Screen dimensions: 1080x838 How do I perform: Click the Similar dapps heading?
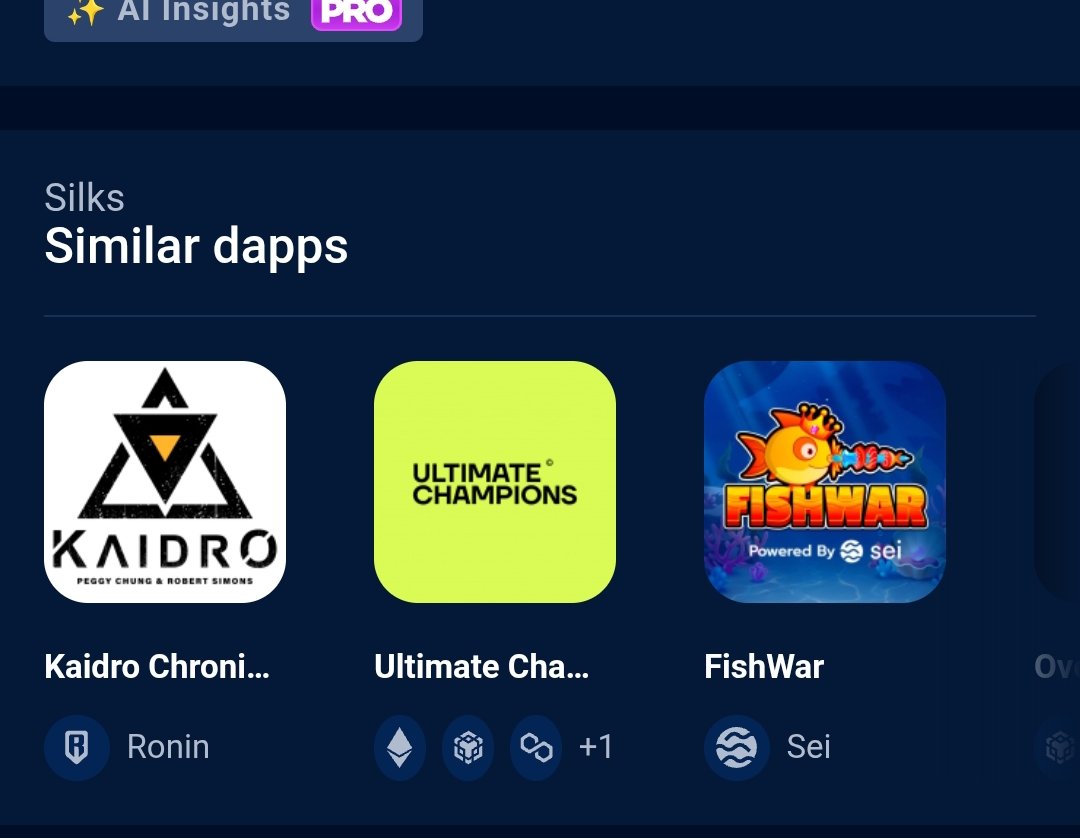[x=196, y=246]
